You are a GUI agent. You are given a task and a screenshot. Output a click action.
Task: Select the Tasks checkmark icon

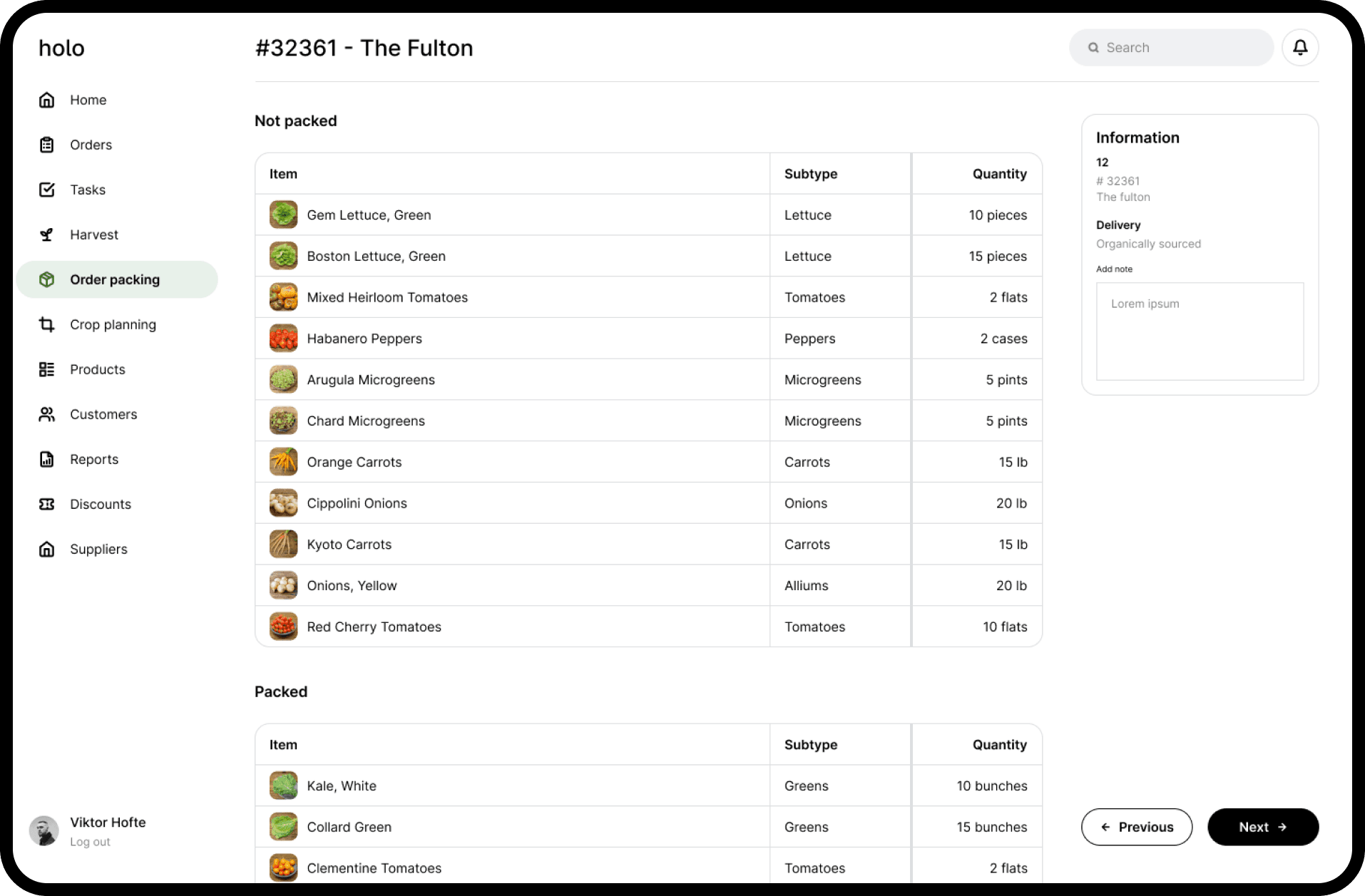46,190
